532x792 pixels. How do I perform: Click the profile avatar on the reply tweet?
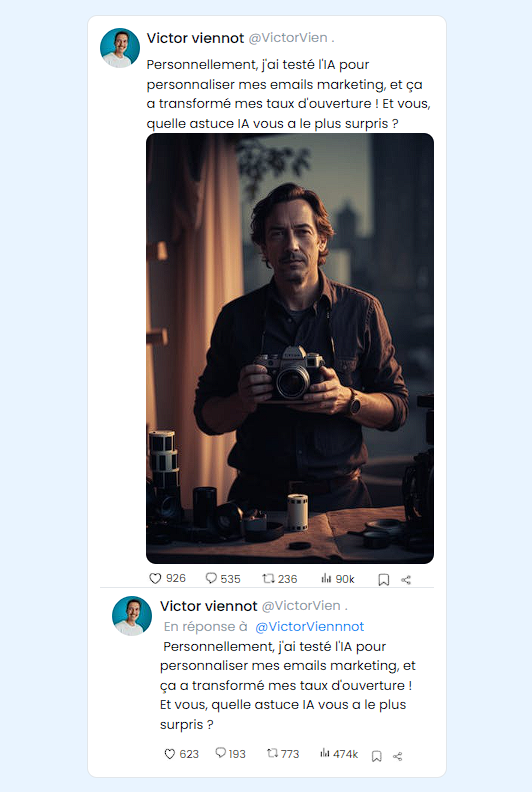[132, 616]
